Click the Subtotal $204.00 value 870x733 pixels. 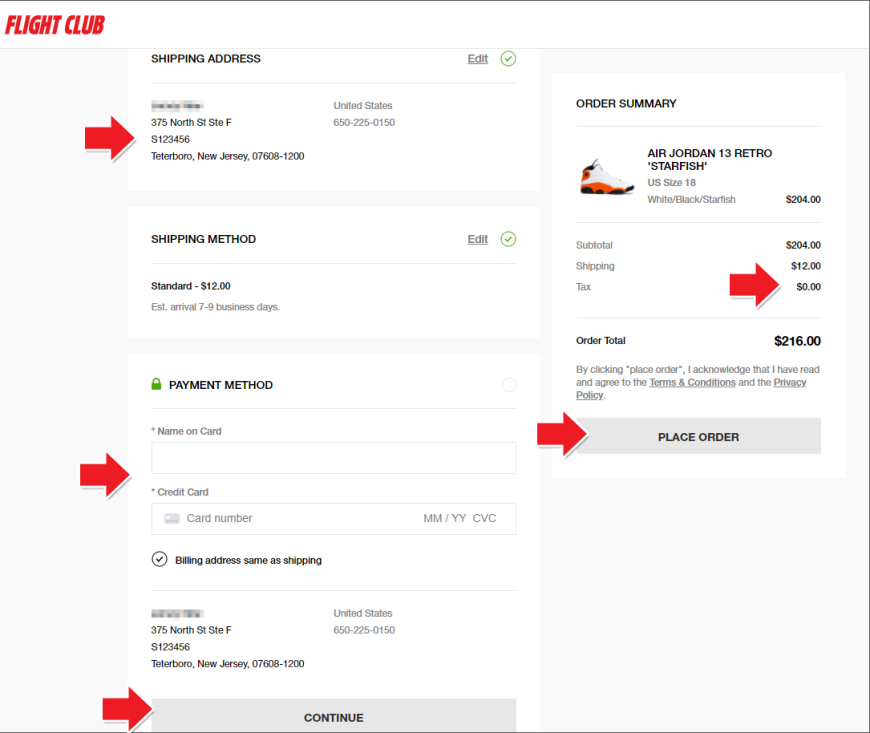click(x=803, y=245)
